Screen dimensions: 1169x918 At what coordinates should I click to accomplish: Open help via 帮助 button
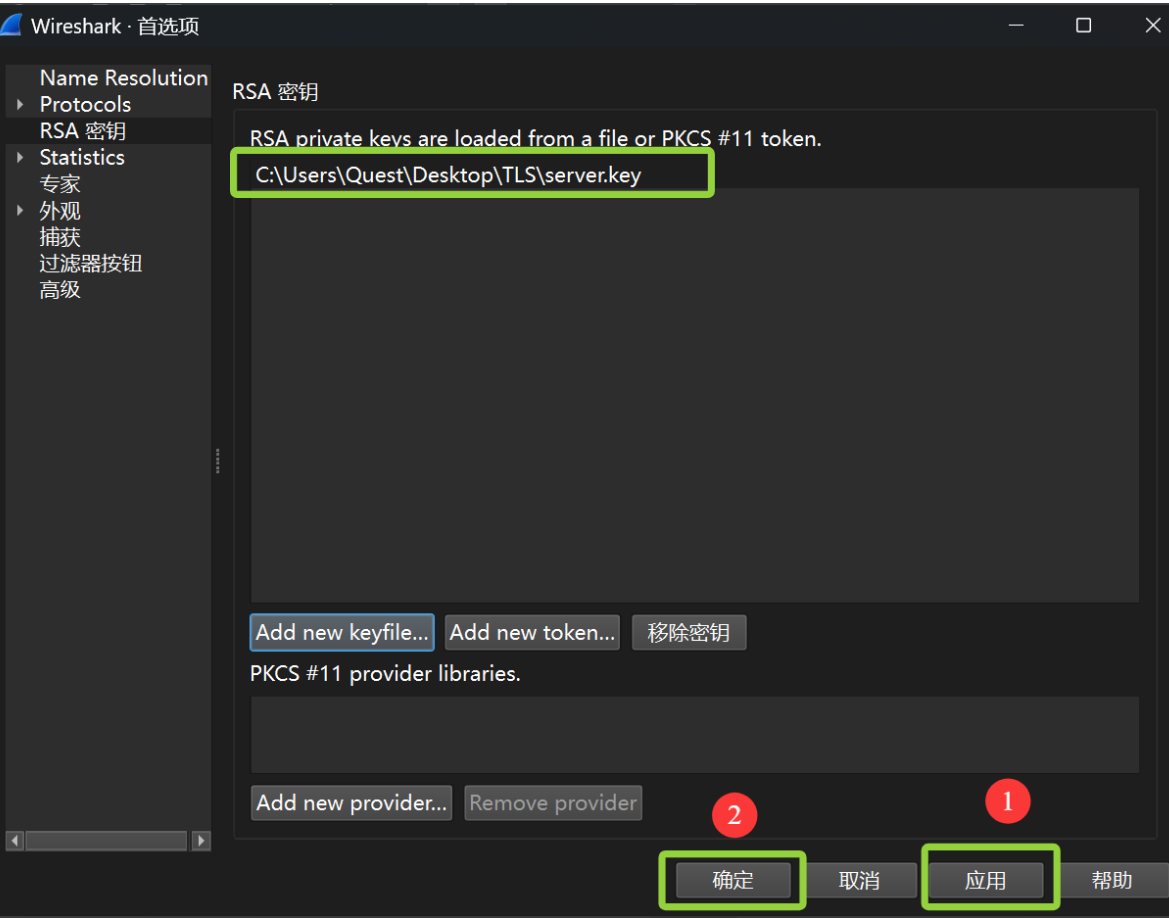pos(1111,881)
